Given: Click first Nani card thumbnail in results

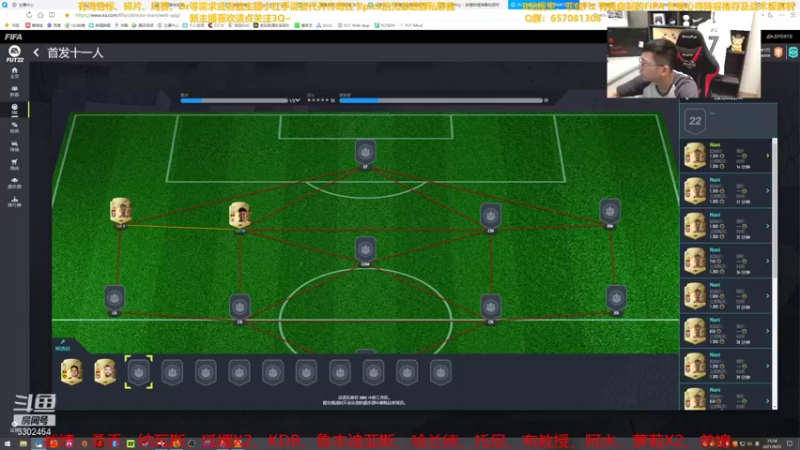Looking at the screenshot, I should pyautogui.click(x=695, y=156).
